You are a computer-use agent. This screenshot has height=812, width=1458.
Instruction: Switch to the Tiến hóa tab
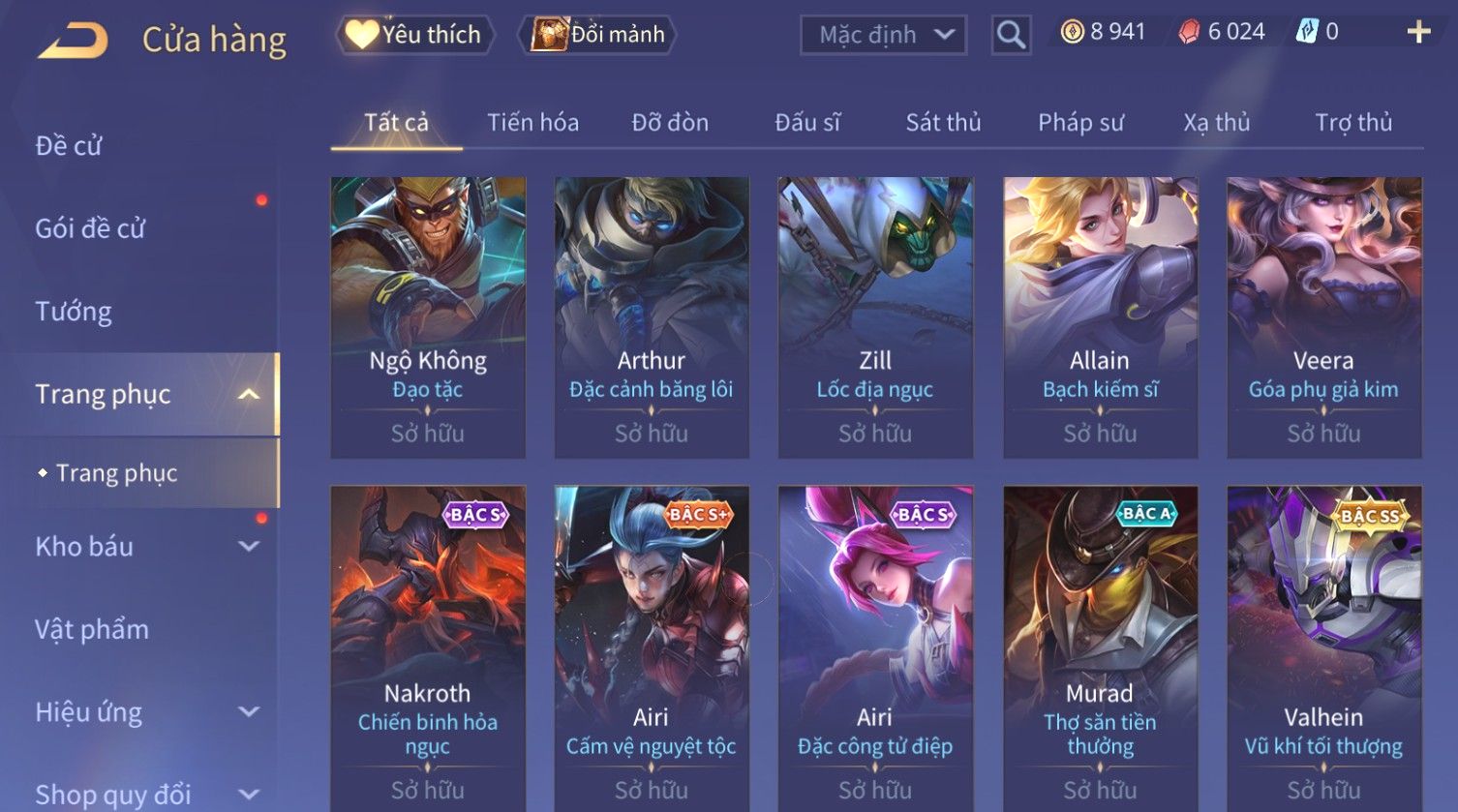(x=532, y=123)
